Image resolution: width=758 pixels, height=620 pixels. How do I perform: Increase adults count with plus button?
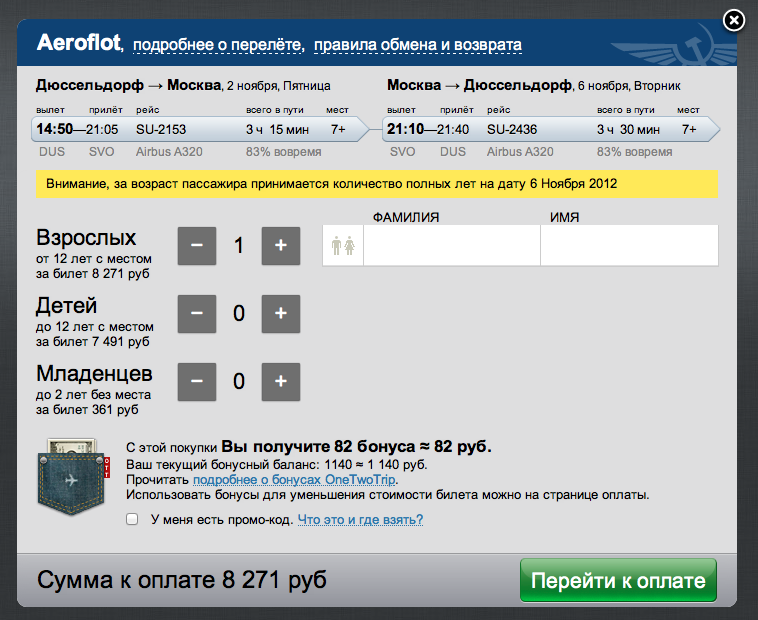[x=281, y=245]
